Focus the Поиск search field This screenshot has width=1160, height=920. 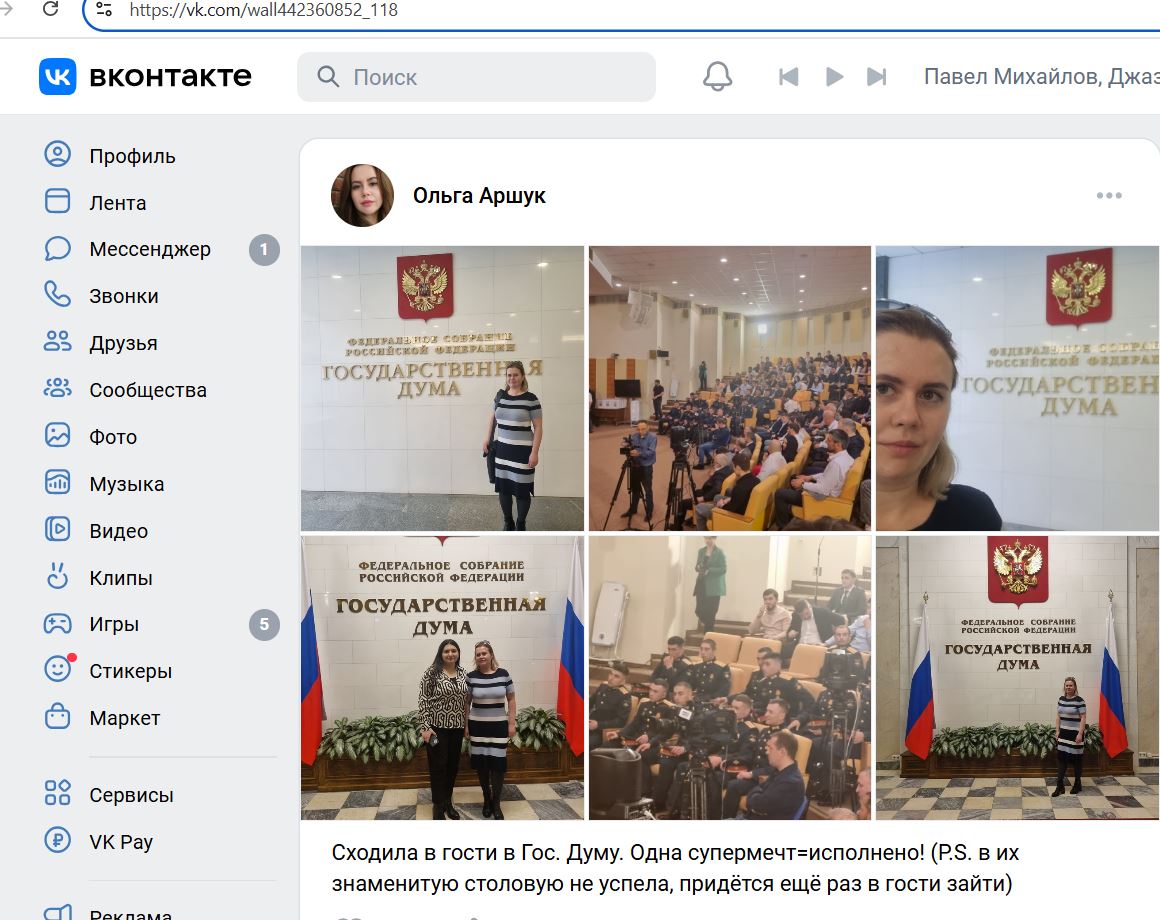coord(476,76)
